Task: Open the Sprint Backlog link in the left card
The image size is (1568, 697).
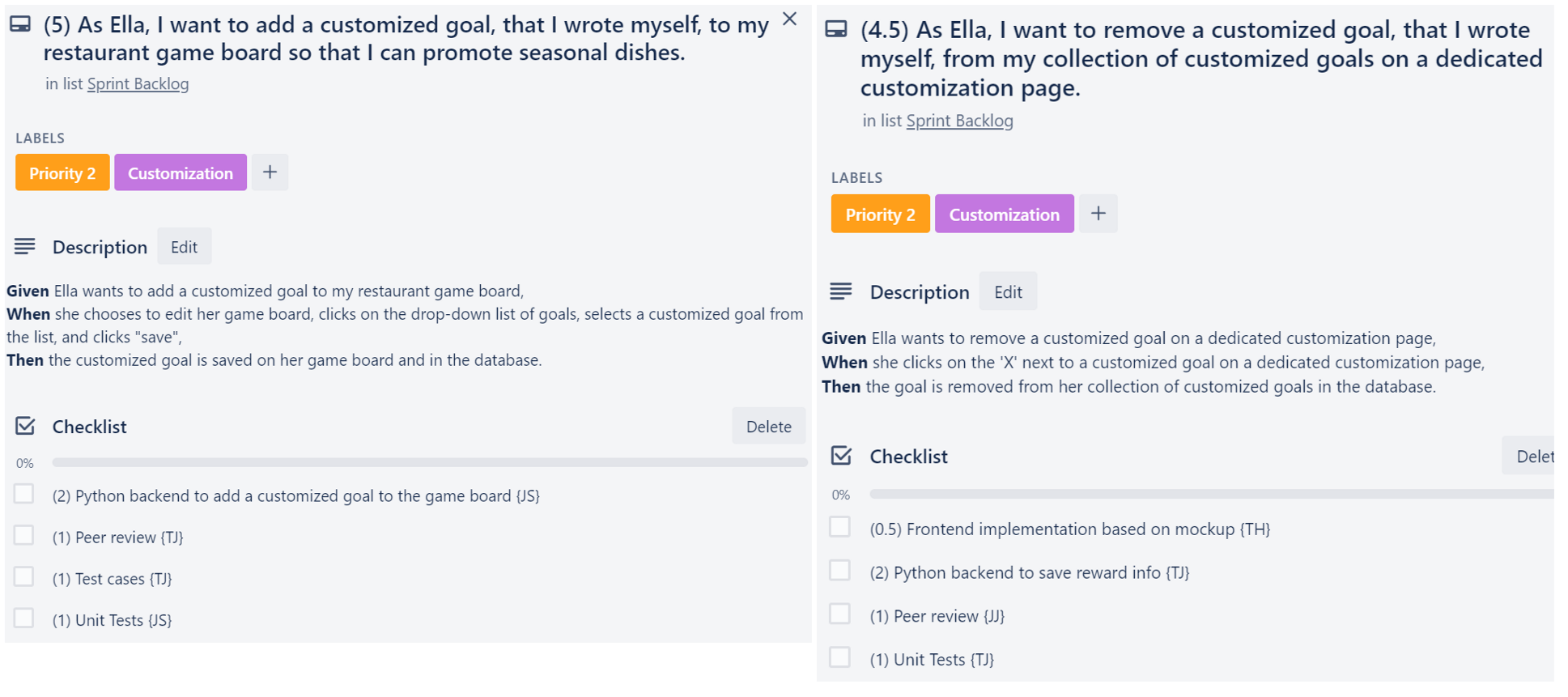Action: pos(138,83)
